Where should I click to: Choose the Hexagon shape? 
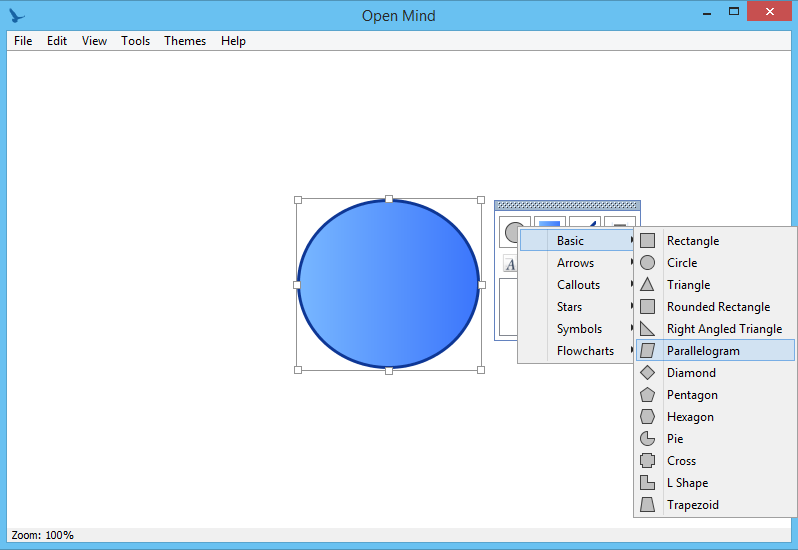pos(715,417)
